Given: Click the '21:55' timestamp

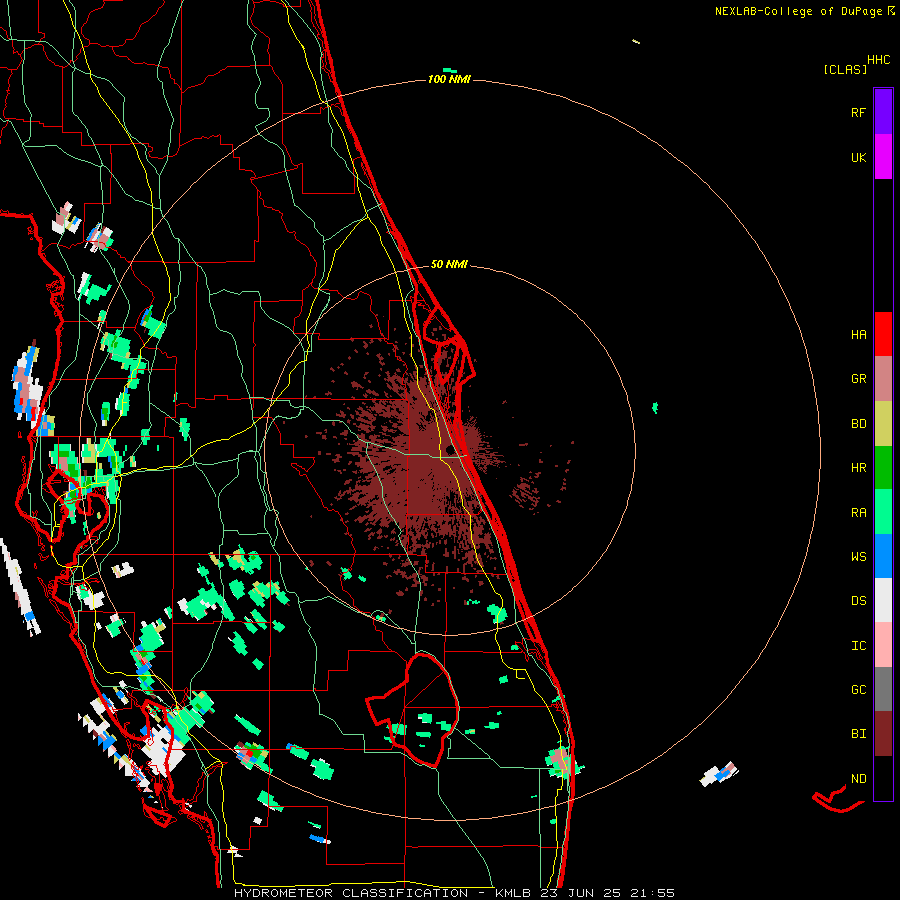Looking at the screenshot, I should (655, 893).
